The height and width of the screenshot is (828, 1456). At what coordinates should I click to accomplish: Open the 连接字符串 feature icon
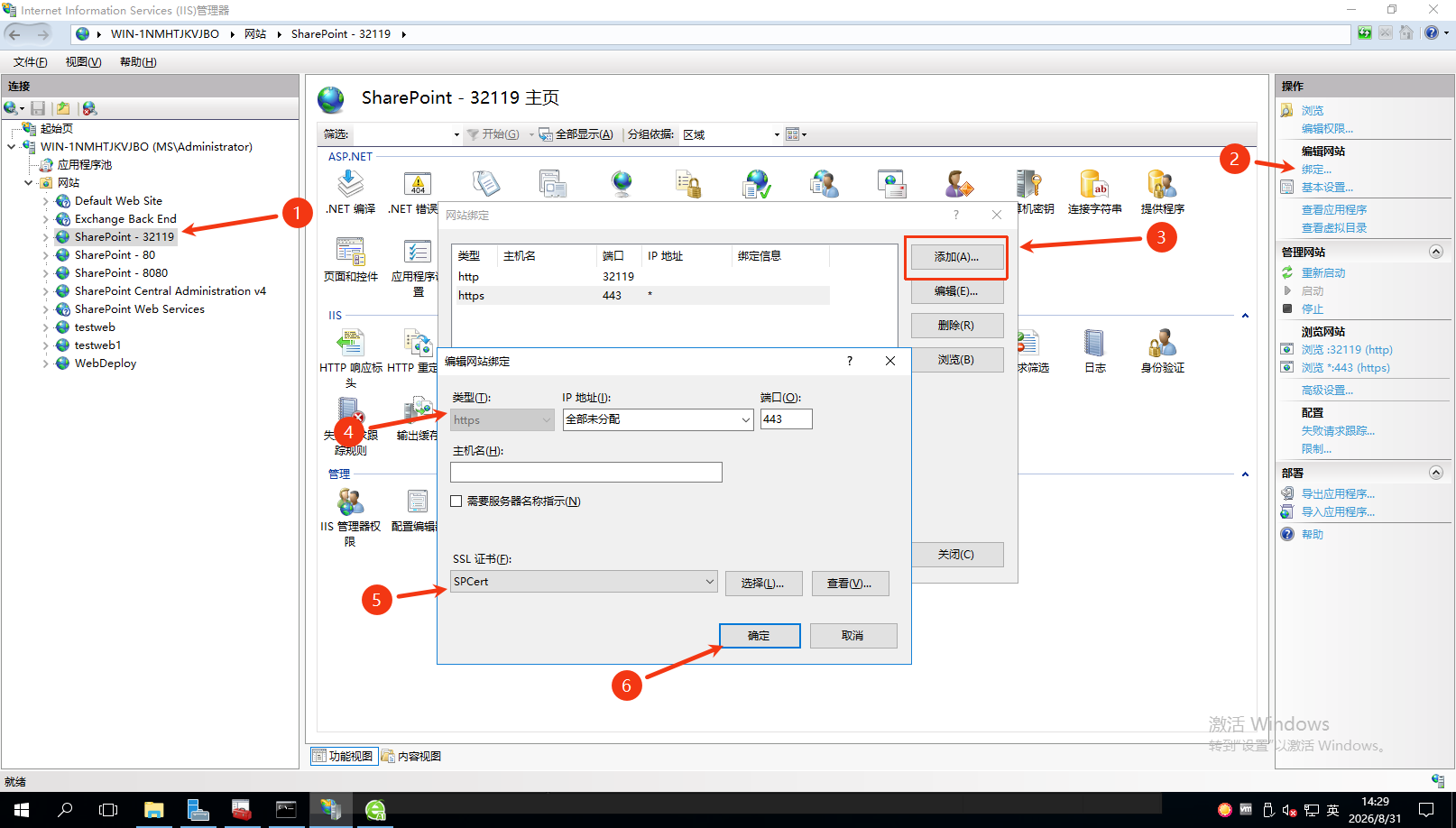[x=1094, y=192]
